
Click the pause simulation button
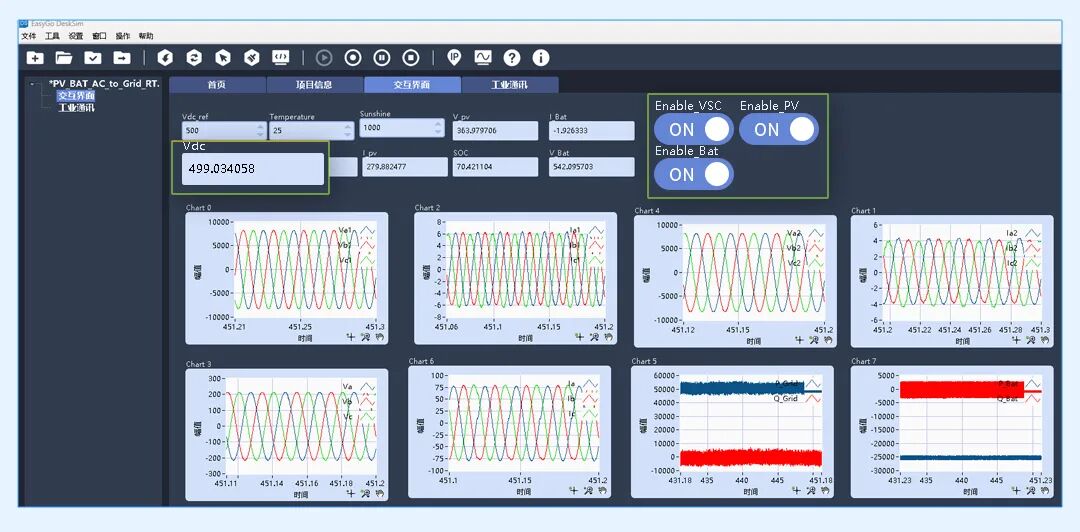[x=382, y=58]
